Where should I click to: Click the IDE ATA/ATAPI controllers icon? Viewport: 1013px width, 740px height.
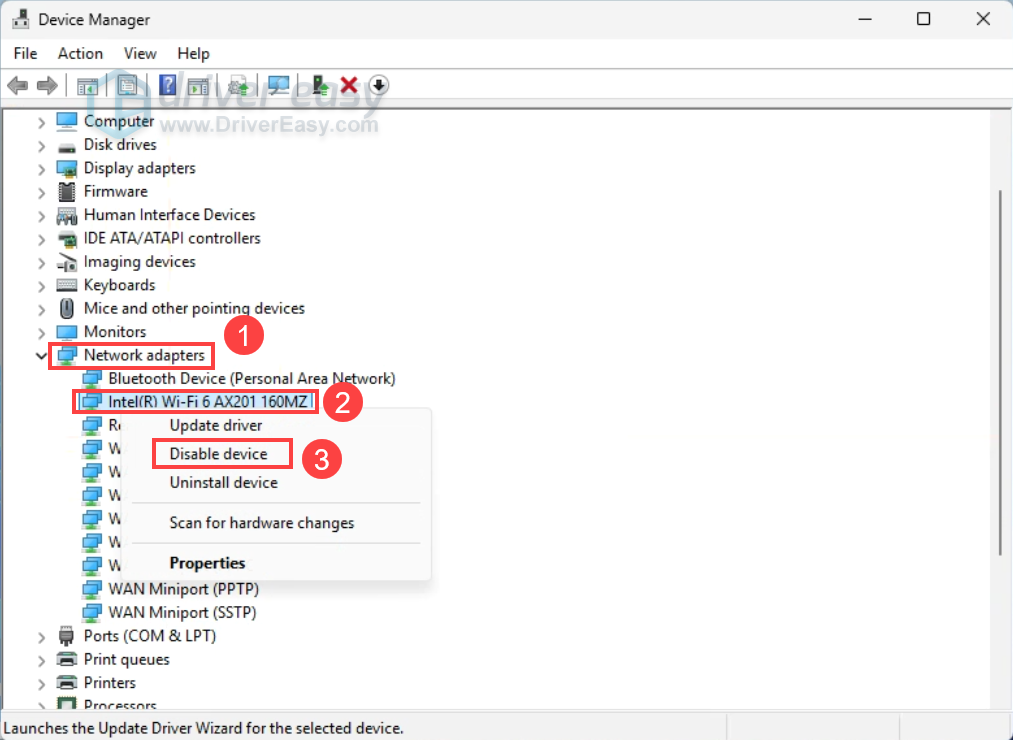67,238
